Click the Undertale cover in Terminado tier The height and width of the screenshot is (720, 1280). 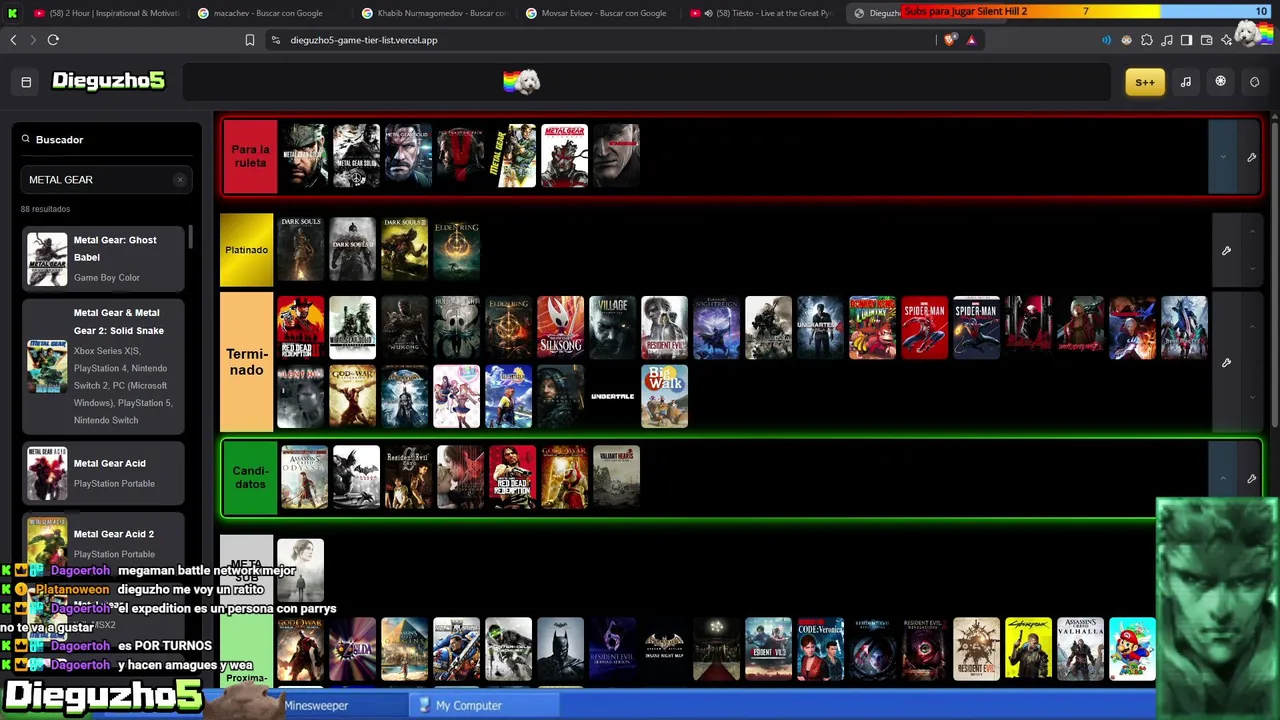pos(613,397)
